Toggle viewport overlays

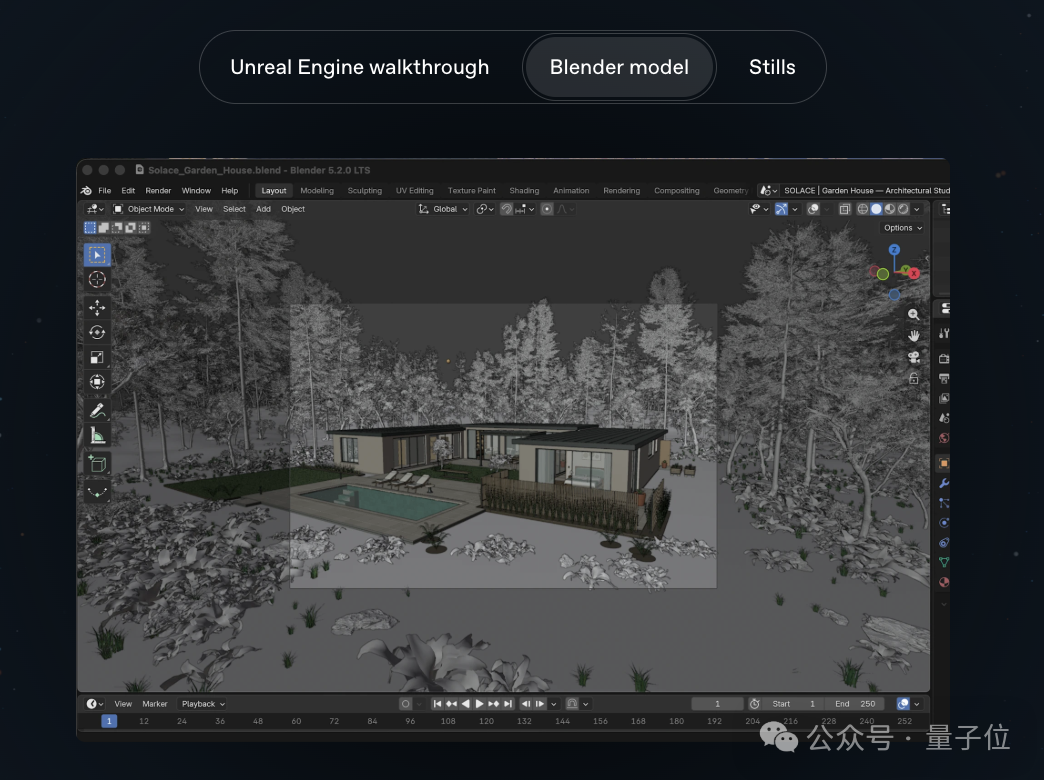point(813,209)
